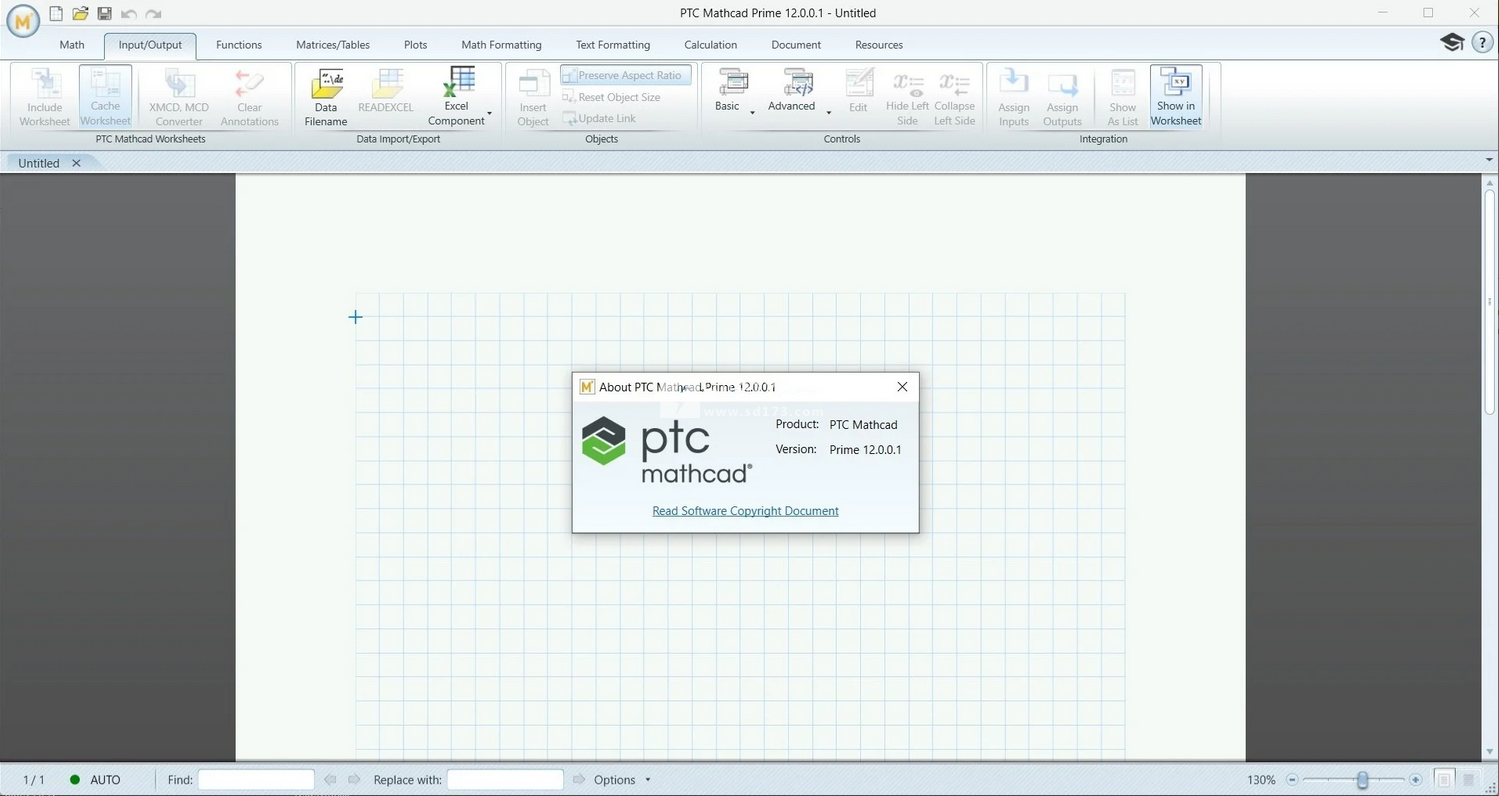Expand the find Options dropdown
1499x796 pixels.
tap(622, 780)
